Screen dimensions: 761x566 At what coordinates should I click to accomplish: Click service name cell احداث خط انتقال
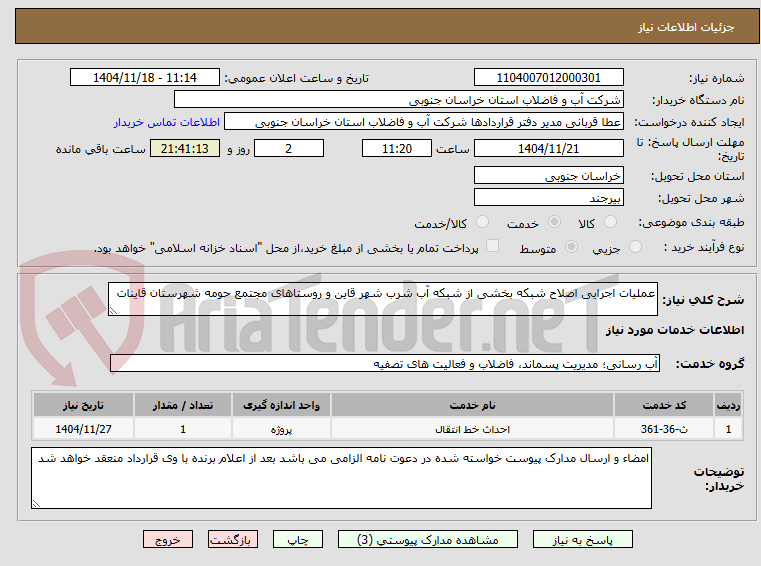[x=472, y=429]
